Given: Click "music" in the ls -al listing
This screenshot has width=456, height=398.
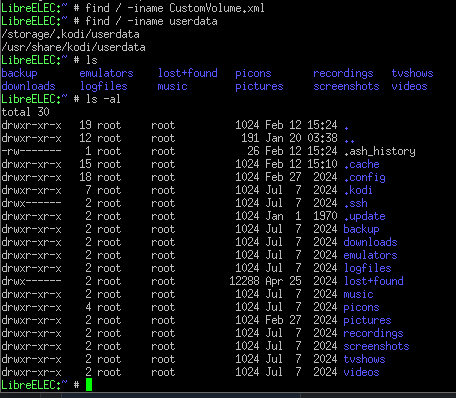Looking at the screenshot, I should (x=358, y=294).
